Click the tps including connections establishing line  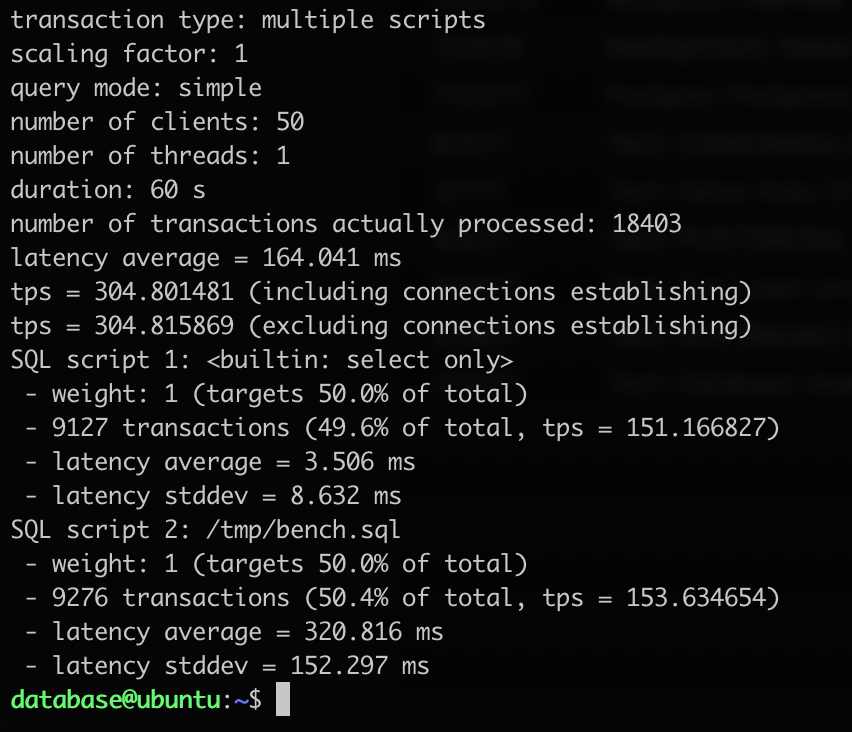[380, 292]
